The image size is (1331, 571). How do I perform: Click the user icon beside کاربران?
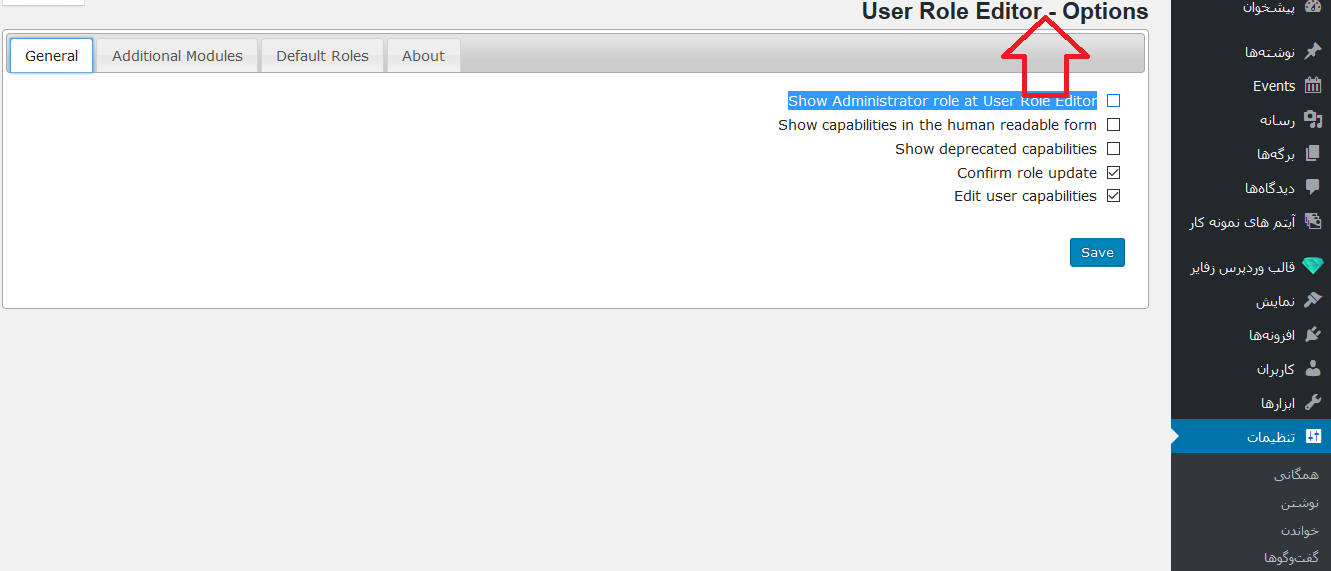(1313, 369)
